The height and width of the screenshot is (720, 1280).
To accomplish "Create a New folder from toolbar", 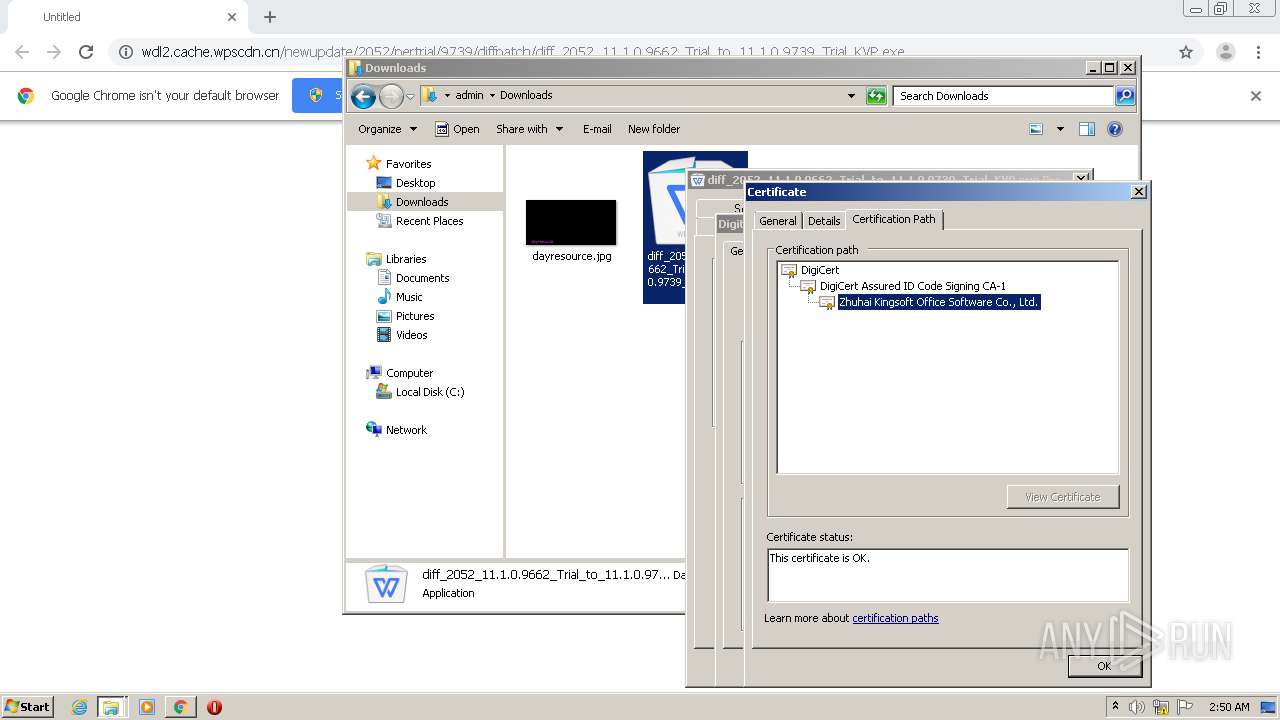I will 654,129.
